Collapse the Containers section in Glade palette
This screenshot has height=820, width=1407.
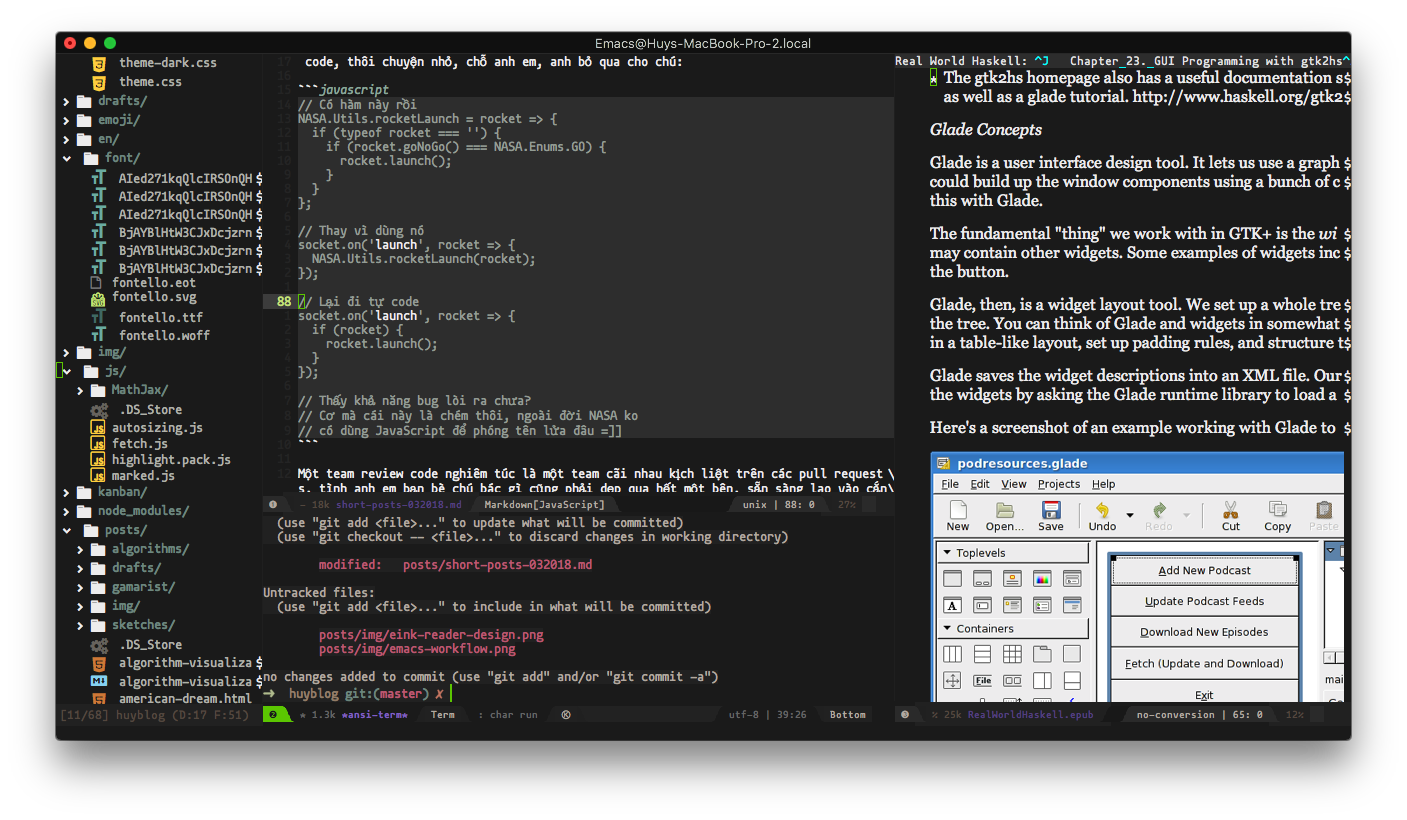coord(946,629)
